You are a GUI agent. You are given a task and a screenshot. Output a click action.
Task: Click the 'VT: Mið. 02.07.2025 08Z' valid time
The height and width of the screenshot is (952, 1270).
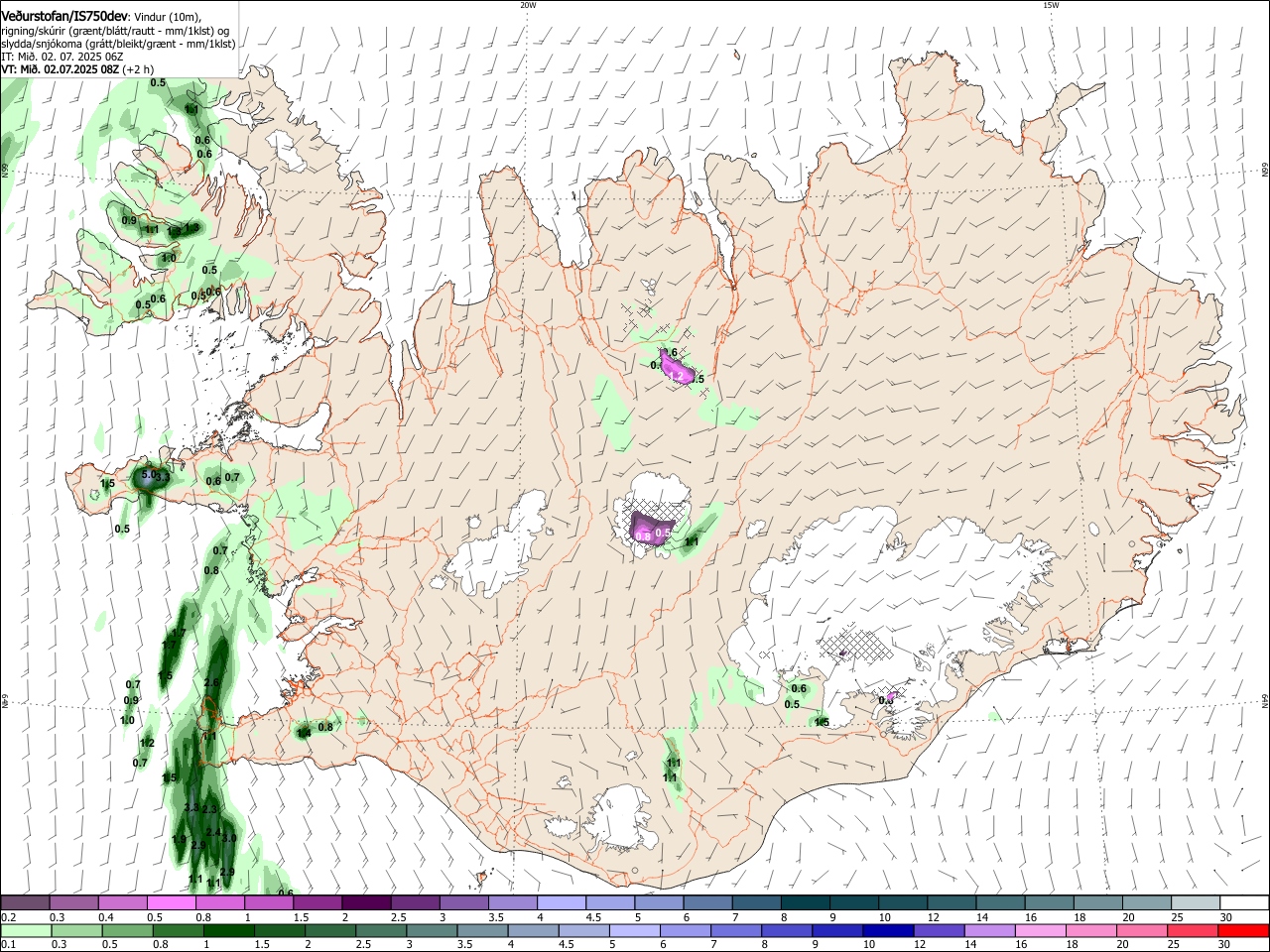61,69
